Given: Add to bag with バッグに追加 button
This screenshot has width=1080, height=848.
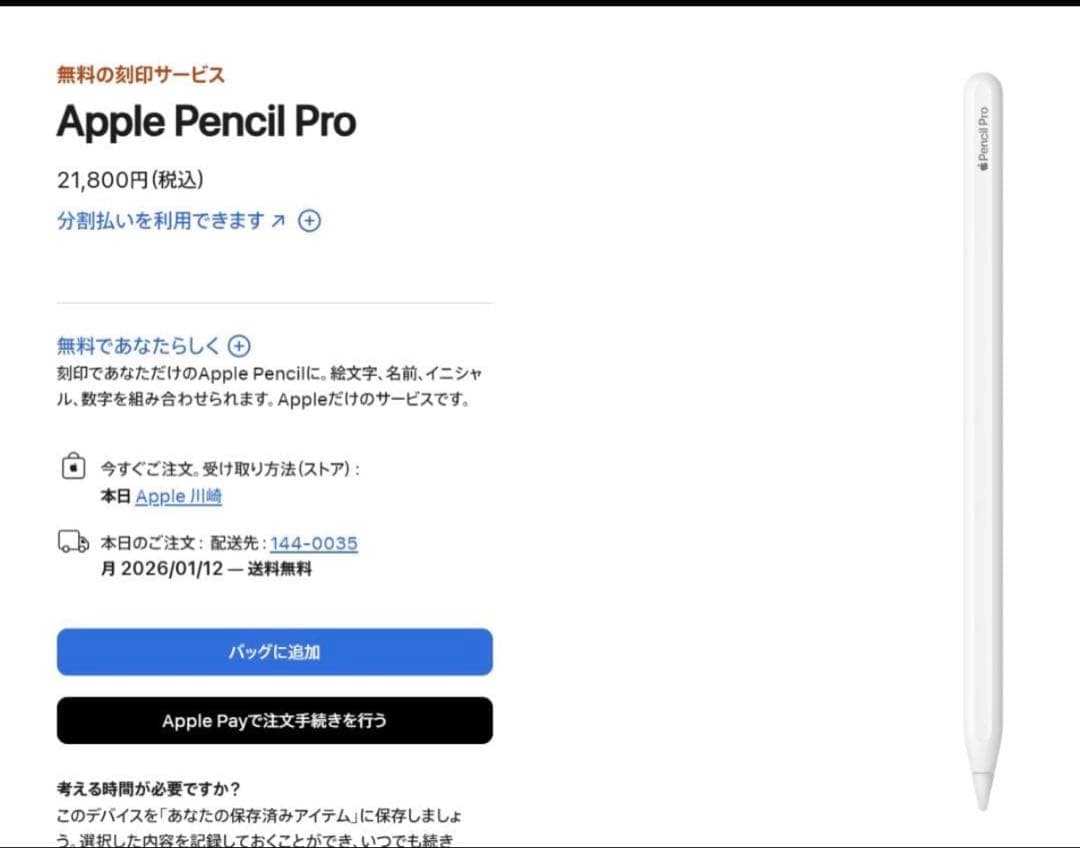Looking at the screenshot, I should coord(275,652).
